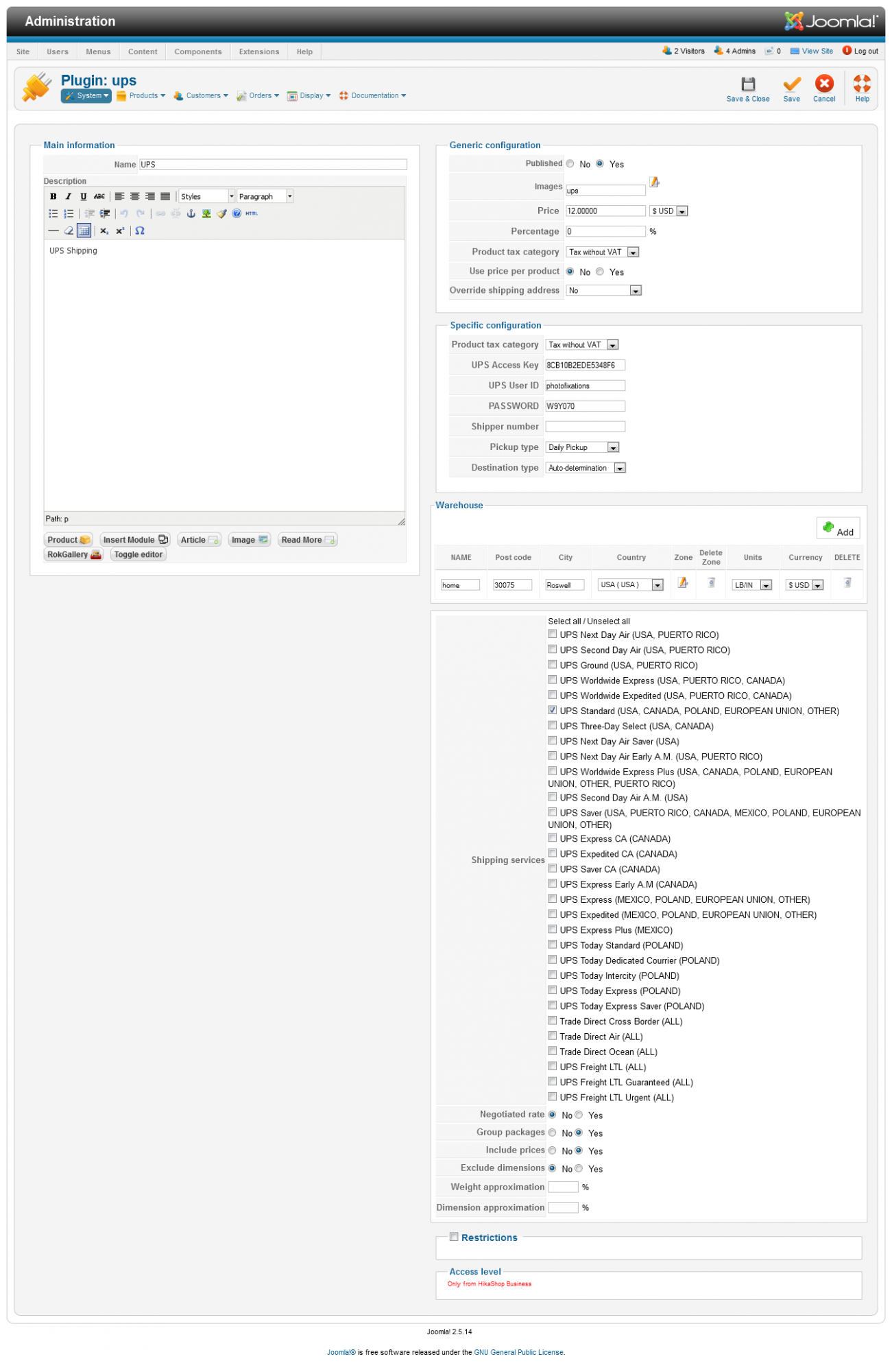Add a new warehouse row
This screenshot has width=892, height=1372.
tap(839, 528)
